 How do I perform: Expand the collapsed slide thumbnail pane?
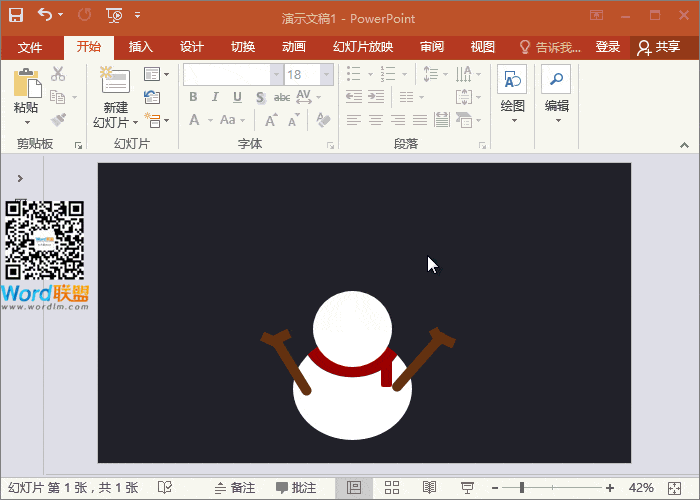20,178
